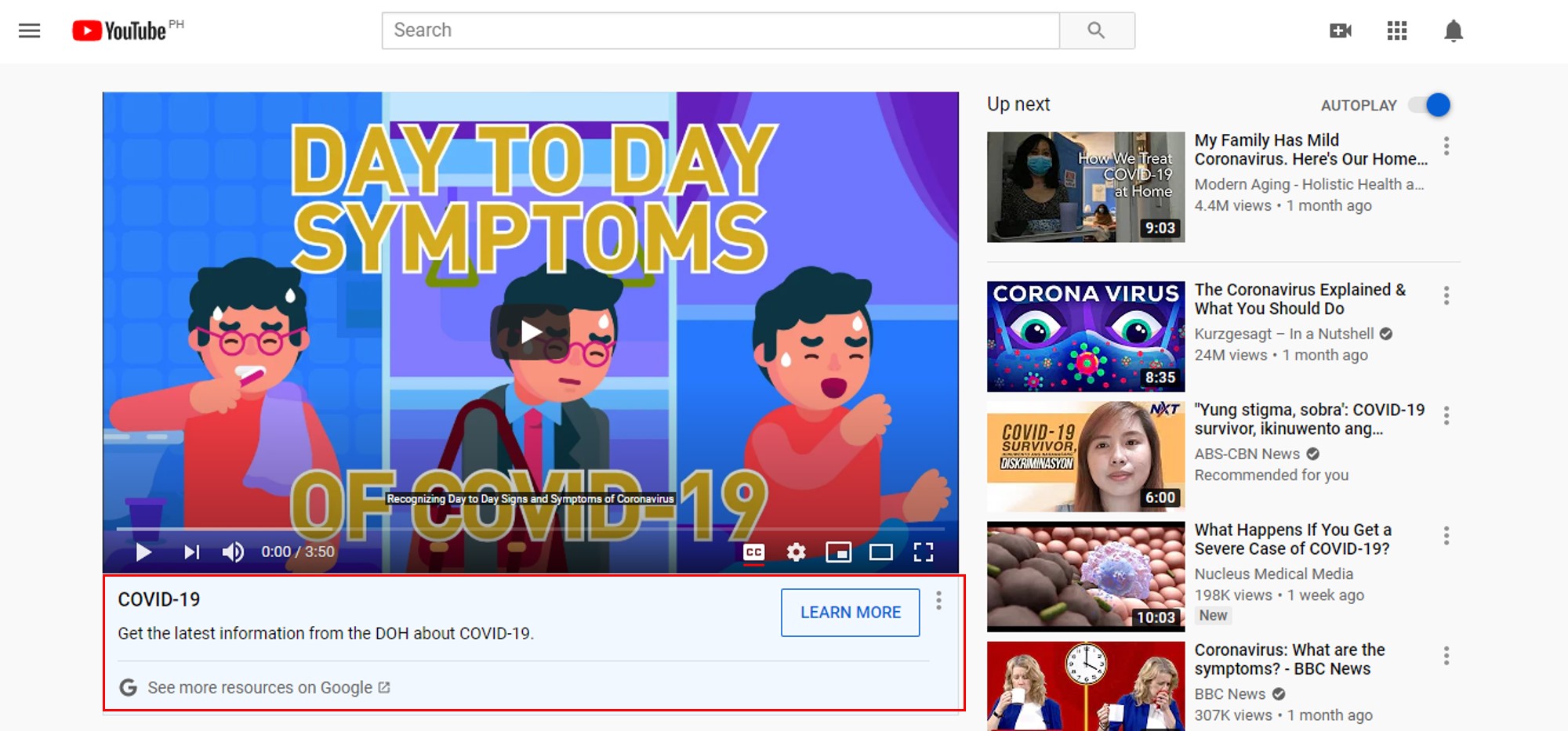Open the BBC News symptoms thumbnail

point(1086,686)
